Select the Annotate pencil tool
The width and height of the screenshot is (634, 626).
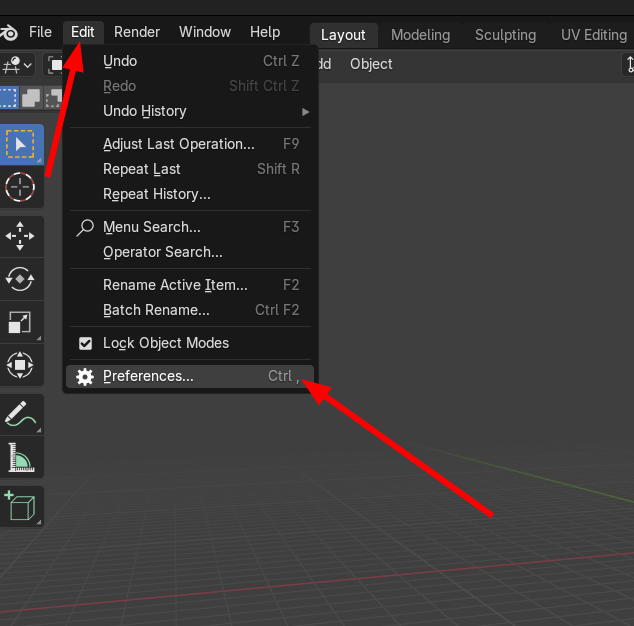pyautogui.click(x=20, y=414)
